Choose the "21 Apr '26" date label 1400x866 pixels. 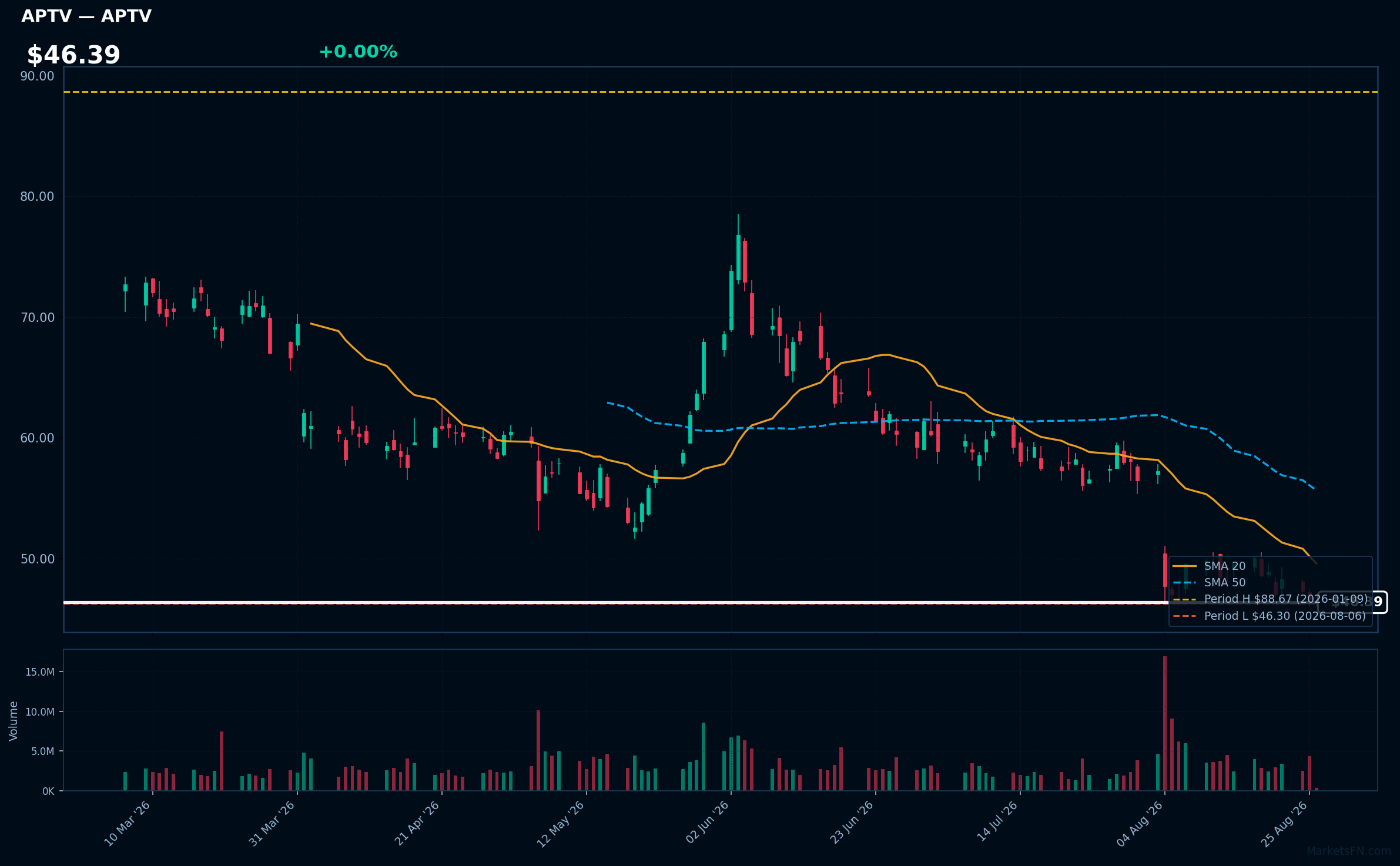pyautogui.click(x=417, y=824)
